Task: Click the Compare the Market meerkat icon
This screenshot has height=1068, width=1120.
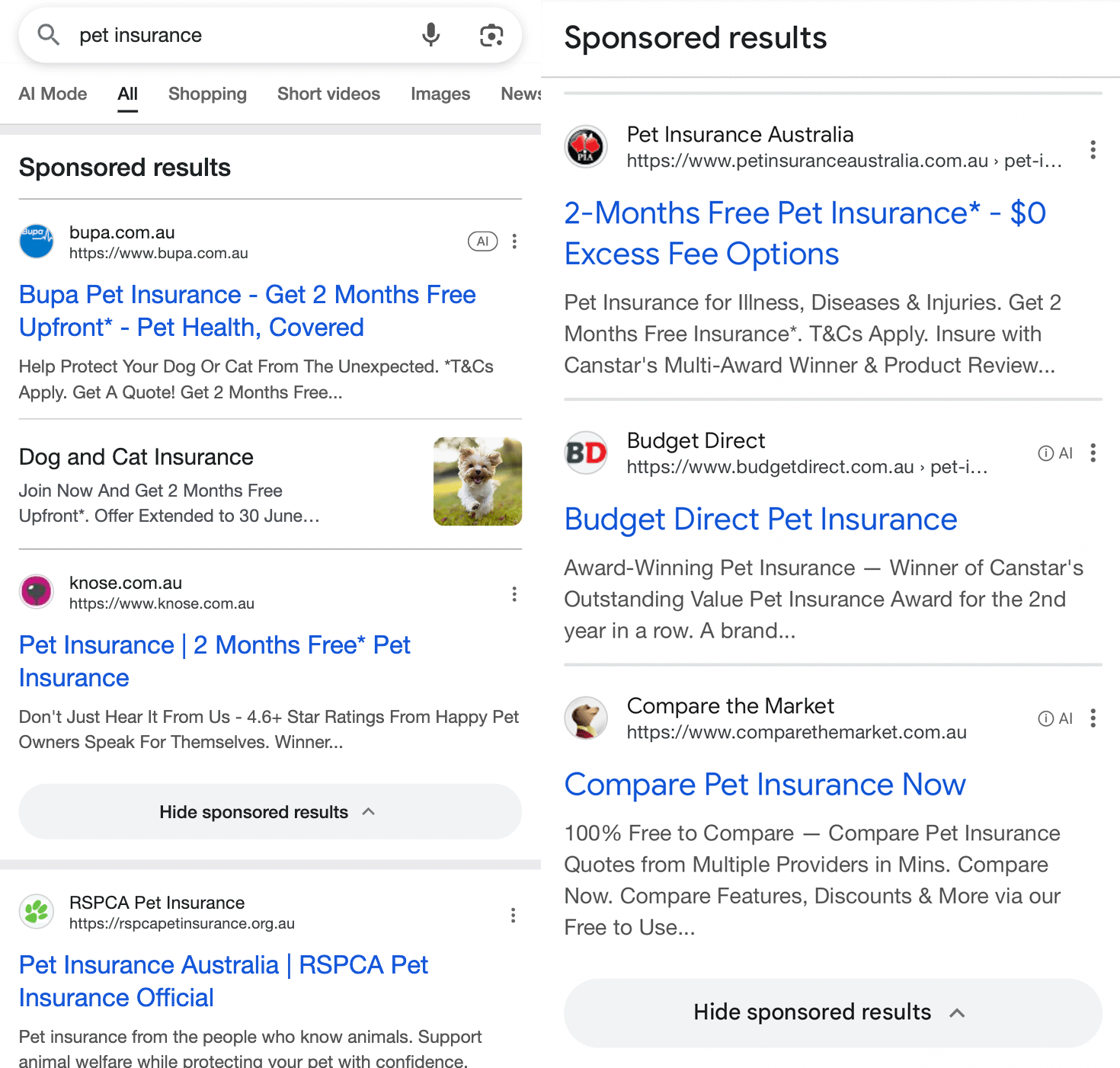Action: (585, 718)
